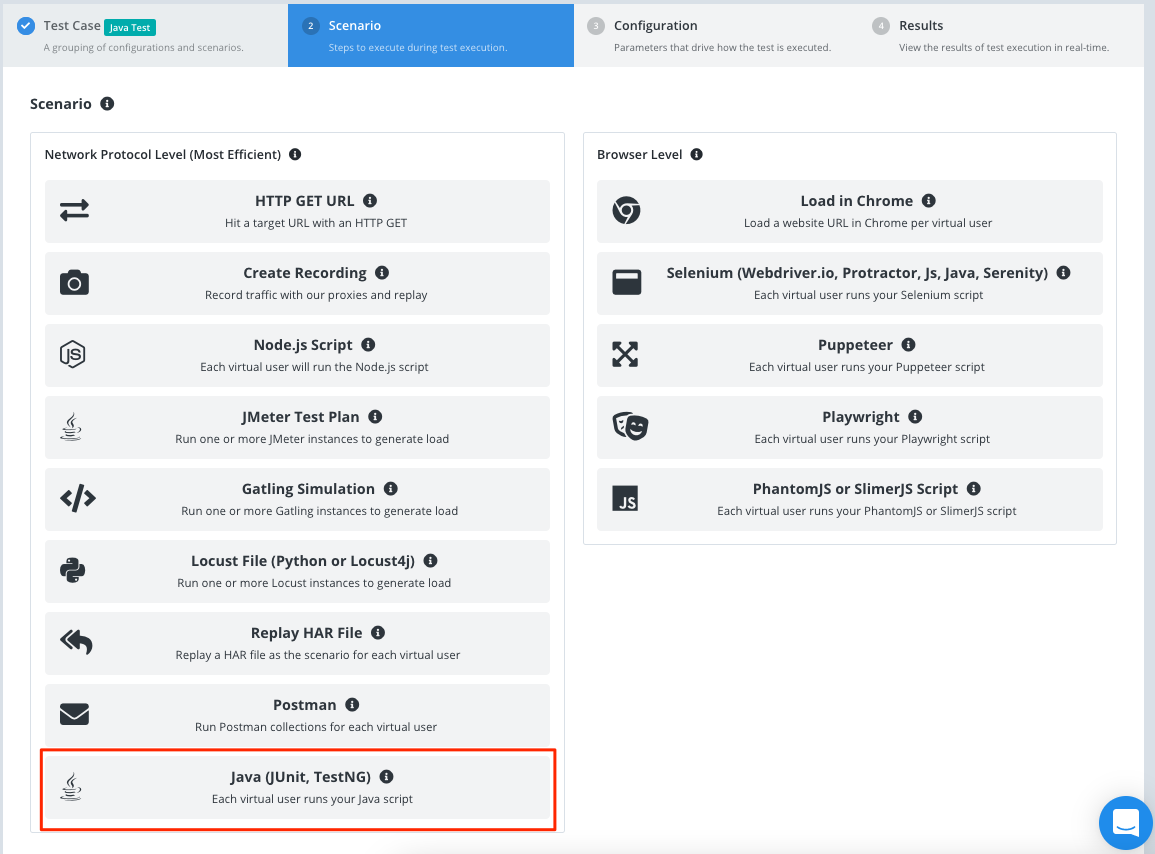Choose the Replay HAR File scenario title
Image resolution: width=1155 pixels, height=854 pixels.
click(x=306, y=633)
